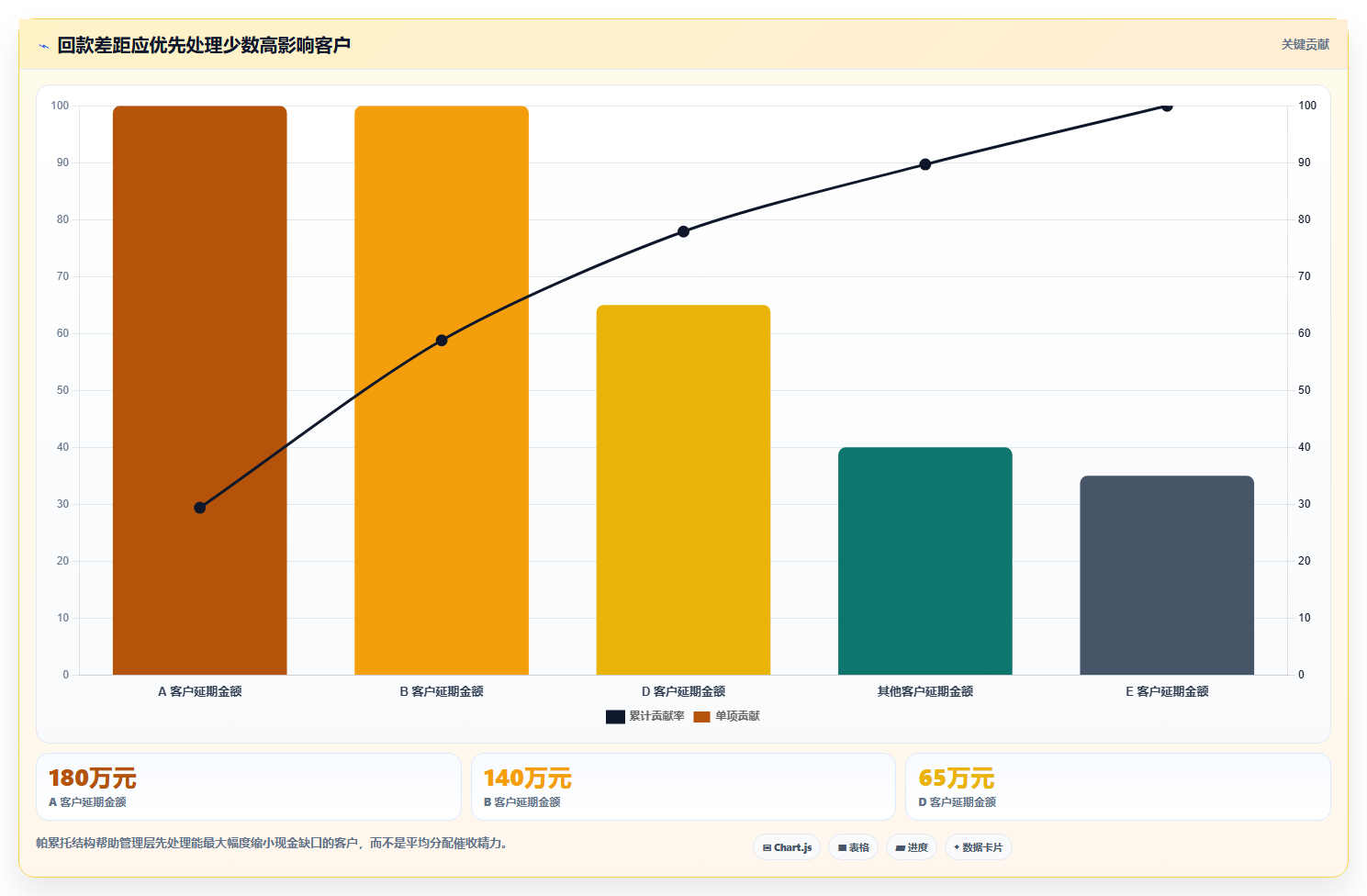Click the 单项贡献 legend label
The width and height of the screenshot is (1367, 896).
pyautogui.click(x=738, y=716)
